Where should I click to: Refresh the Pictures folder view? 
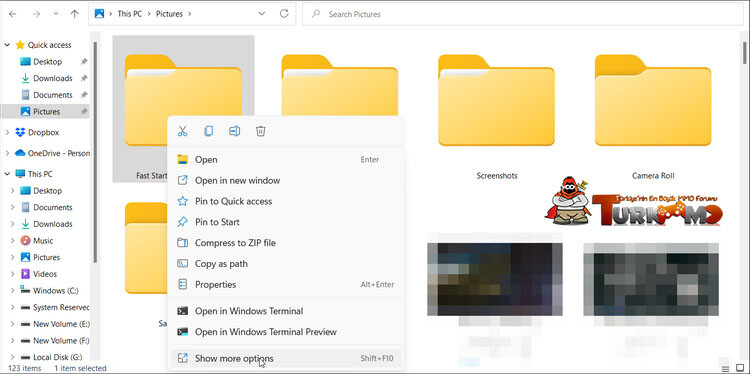[x=284, y=14]
